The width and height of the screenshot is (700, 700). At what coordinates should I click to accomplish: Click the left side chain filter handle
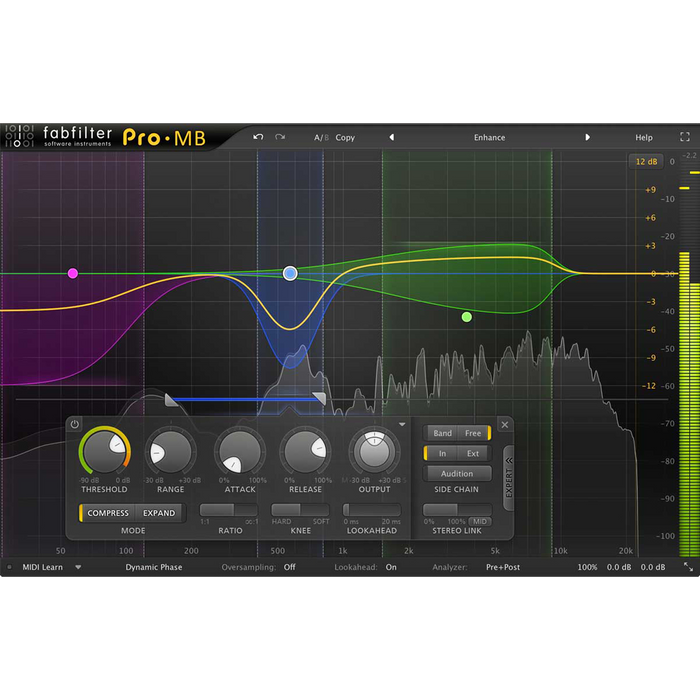pyautogui.click(x=171, y=400)
